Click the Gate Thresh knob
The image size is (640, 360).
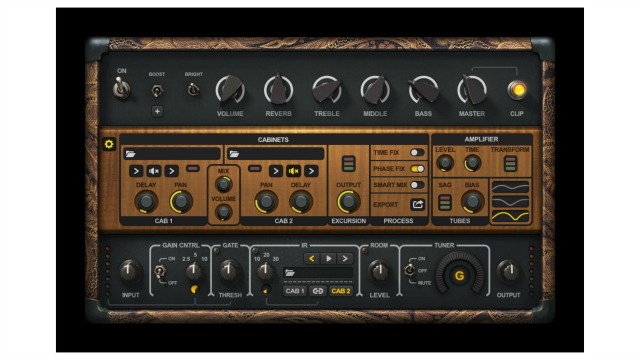[230, 271]
